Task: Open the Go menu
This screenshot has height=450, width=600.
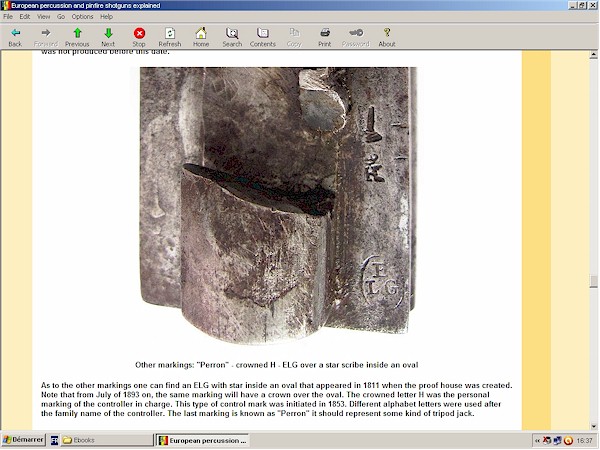Action: coord(61,16)
